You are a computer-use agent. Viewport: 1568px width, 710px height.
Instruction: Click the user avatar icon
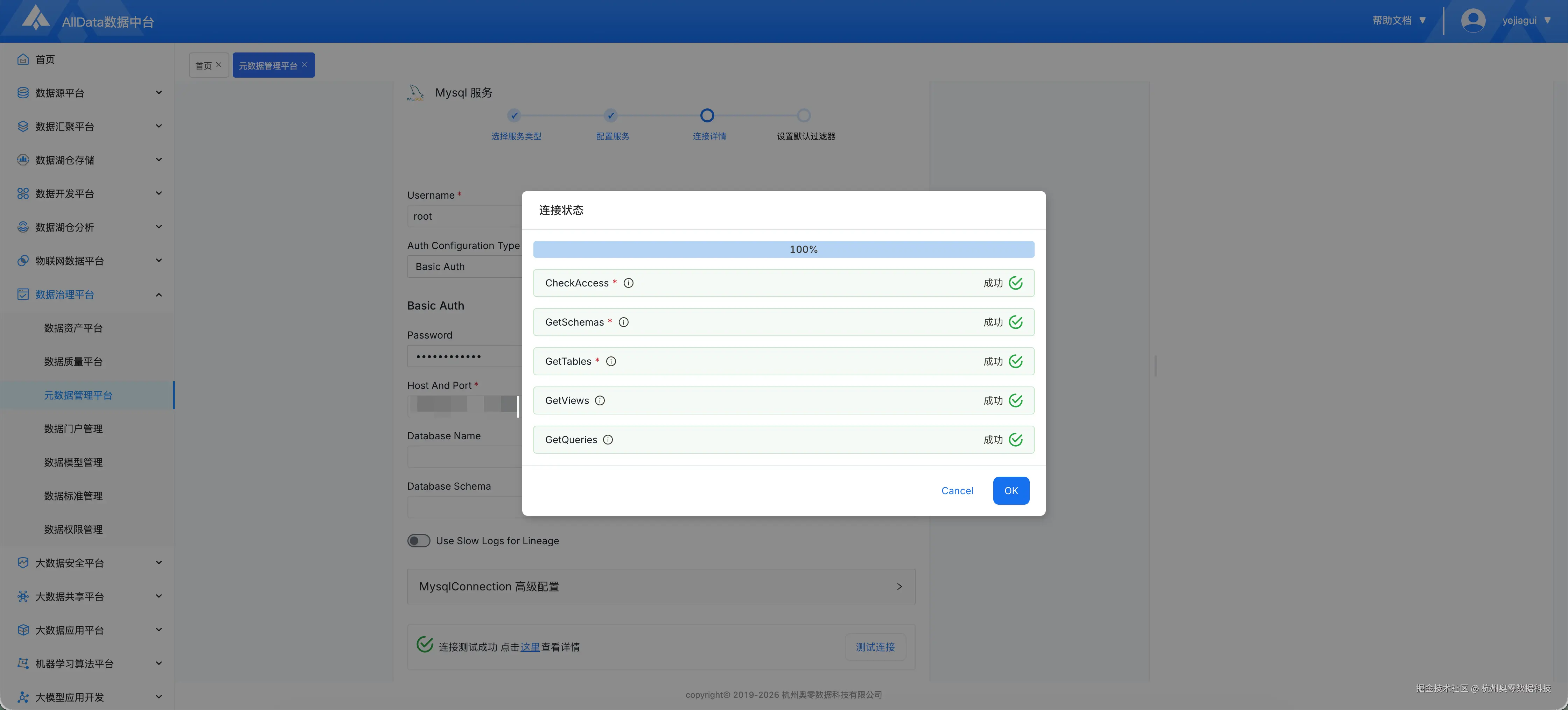tap(1473, 20)
